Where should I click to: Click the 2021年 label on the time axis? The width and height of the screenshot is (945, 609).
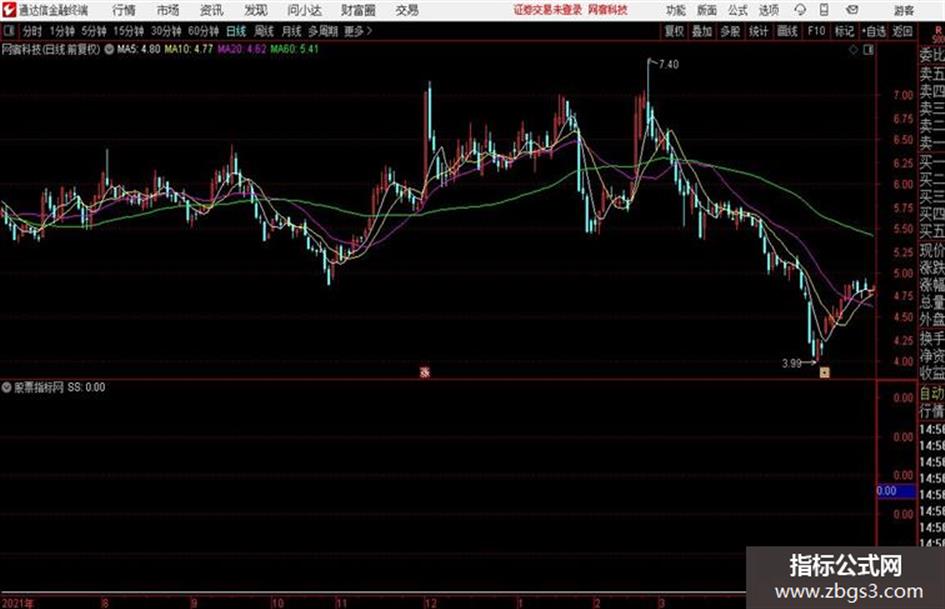click(x=18, y=603)
